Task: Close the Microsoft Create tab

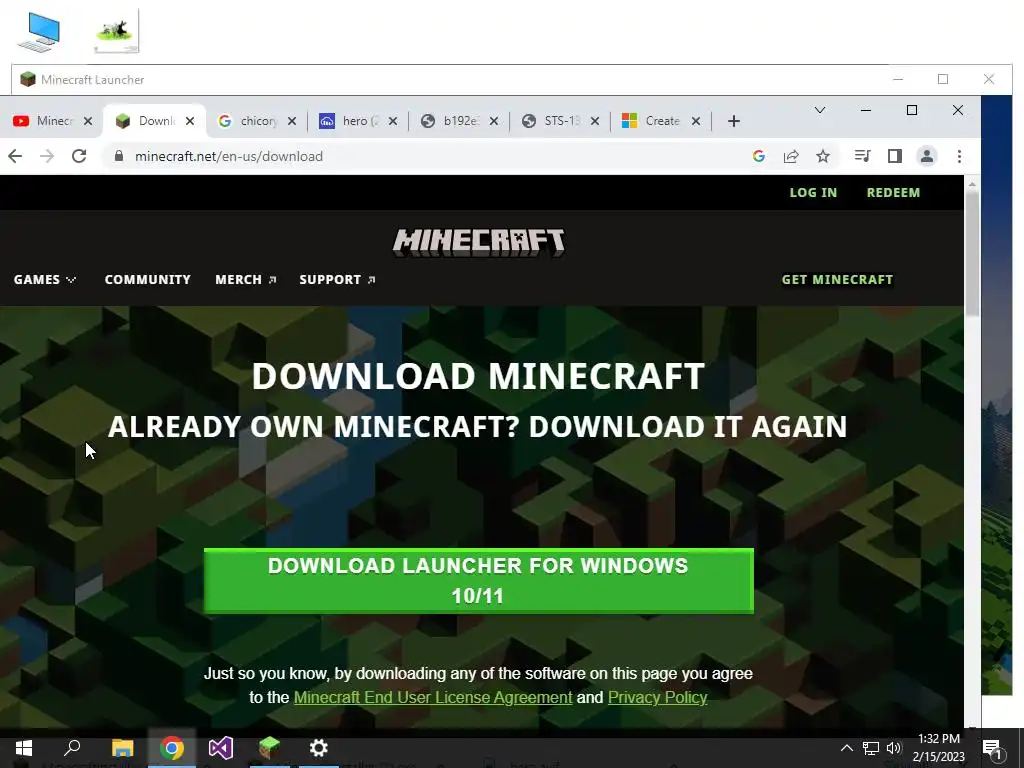Action: 696,121
